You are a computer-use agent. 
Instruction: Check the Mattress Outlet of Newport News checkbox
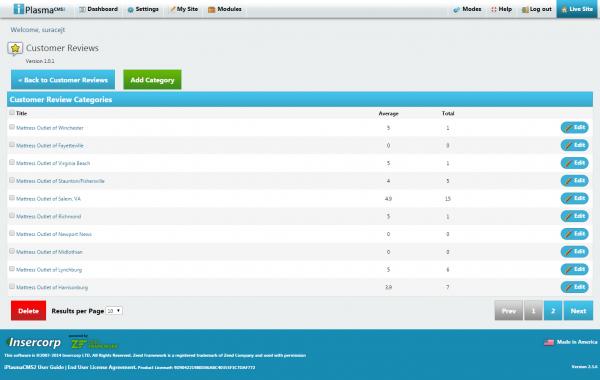[x=12, y=233]
